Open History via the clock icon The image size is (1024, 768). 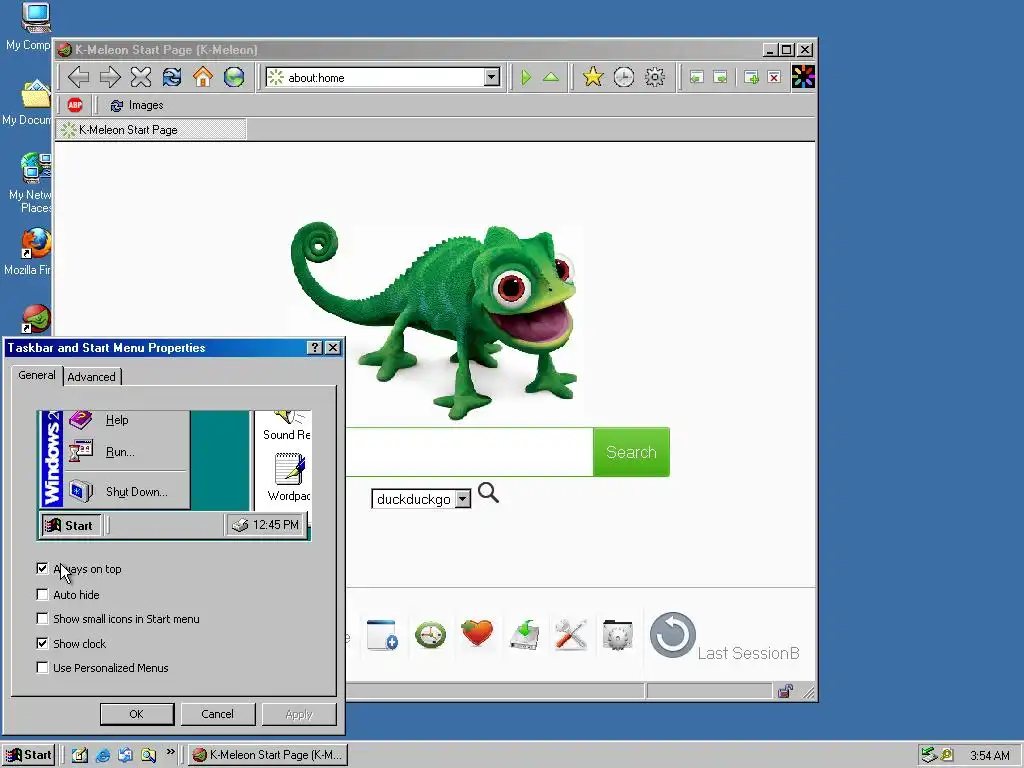pyautogui.click(x=624, y=77)
